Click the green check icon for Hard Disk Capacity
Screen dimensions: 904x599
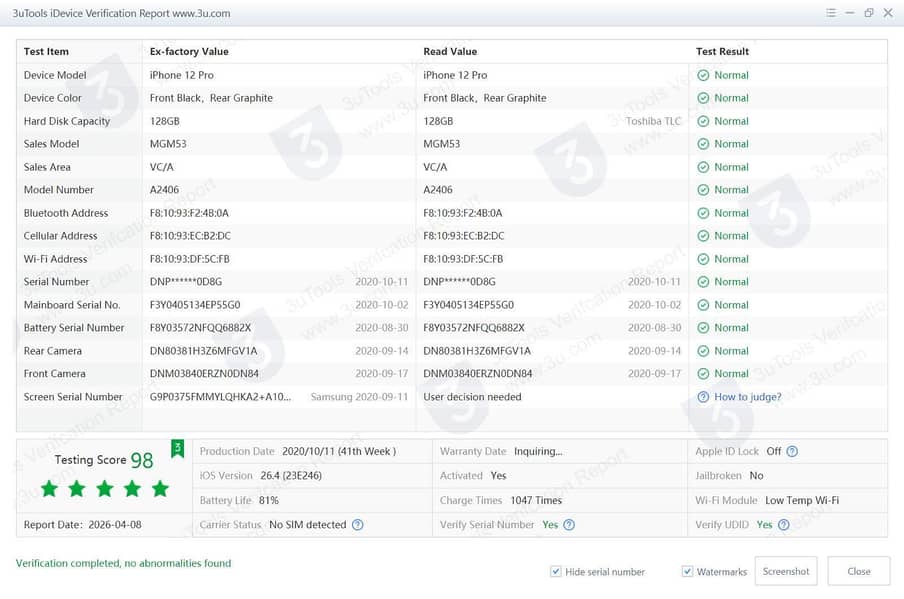703,121
